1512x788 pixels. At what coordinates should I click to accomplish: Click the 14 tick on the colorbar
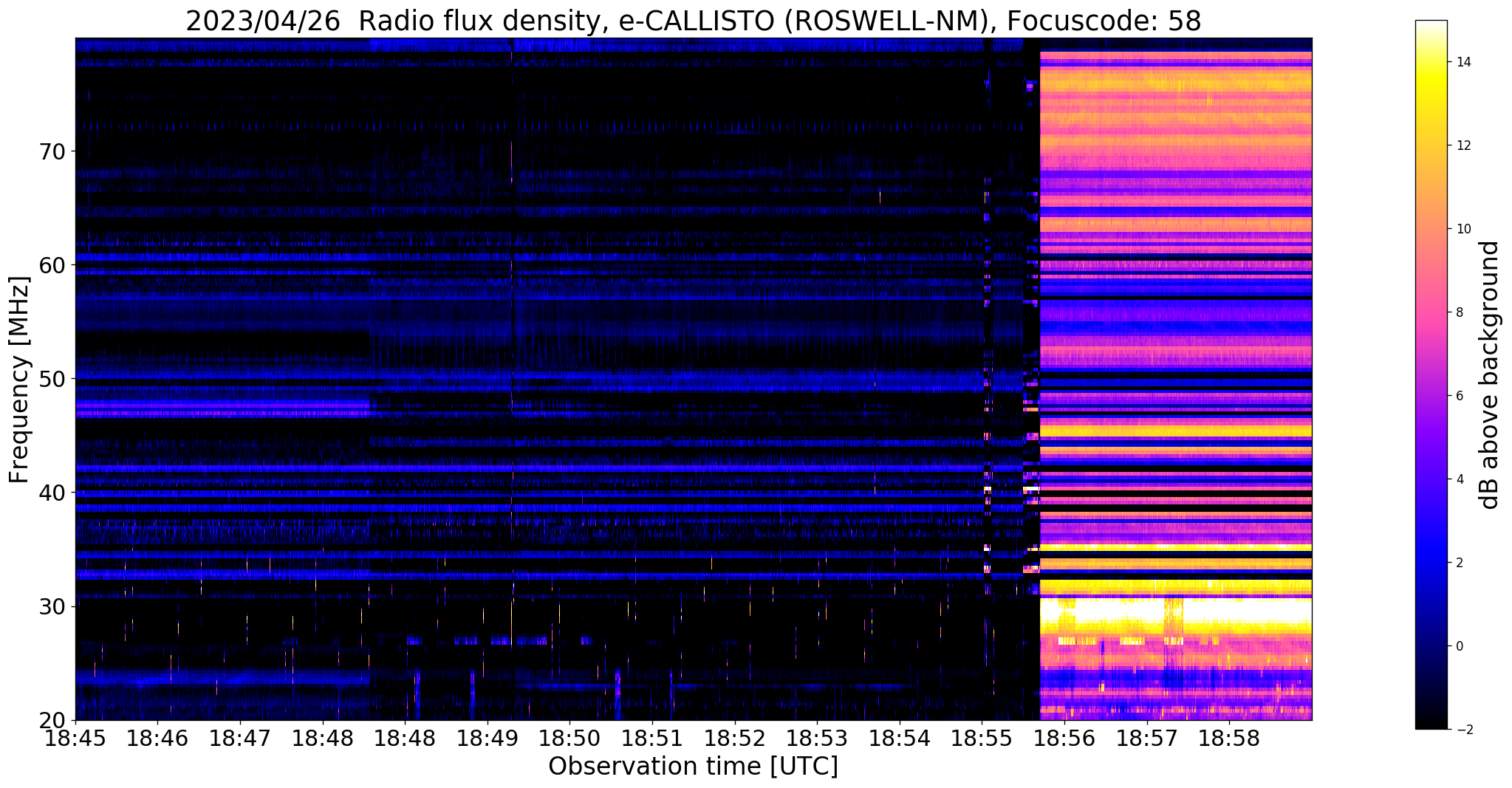click(1463, 62)
